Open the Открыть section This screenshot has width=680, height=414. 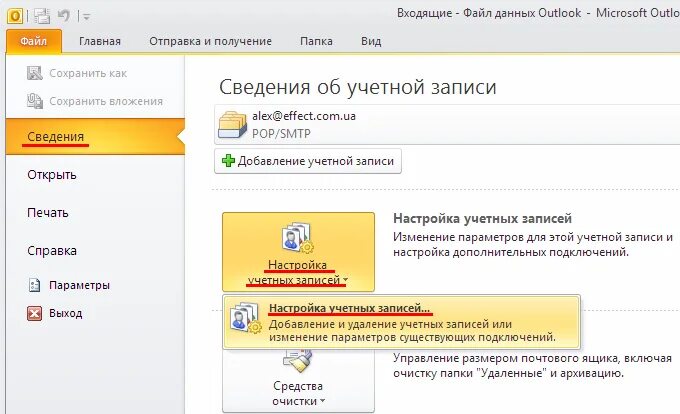[52, 175]
